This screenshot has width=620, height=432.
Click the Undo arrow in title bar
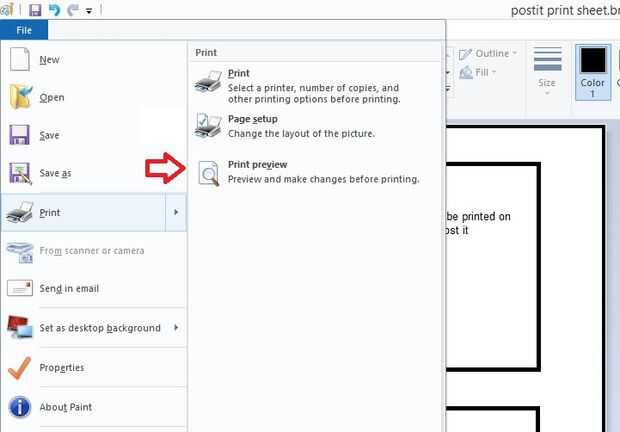(x=54, y=9)
